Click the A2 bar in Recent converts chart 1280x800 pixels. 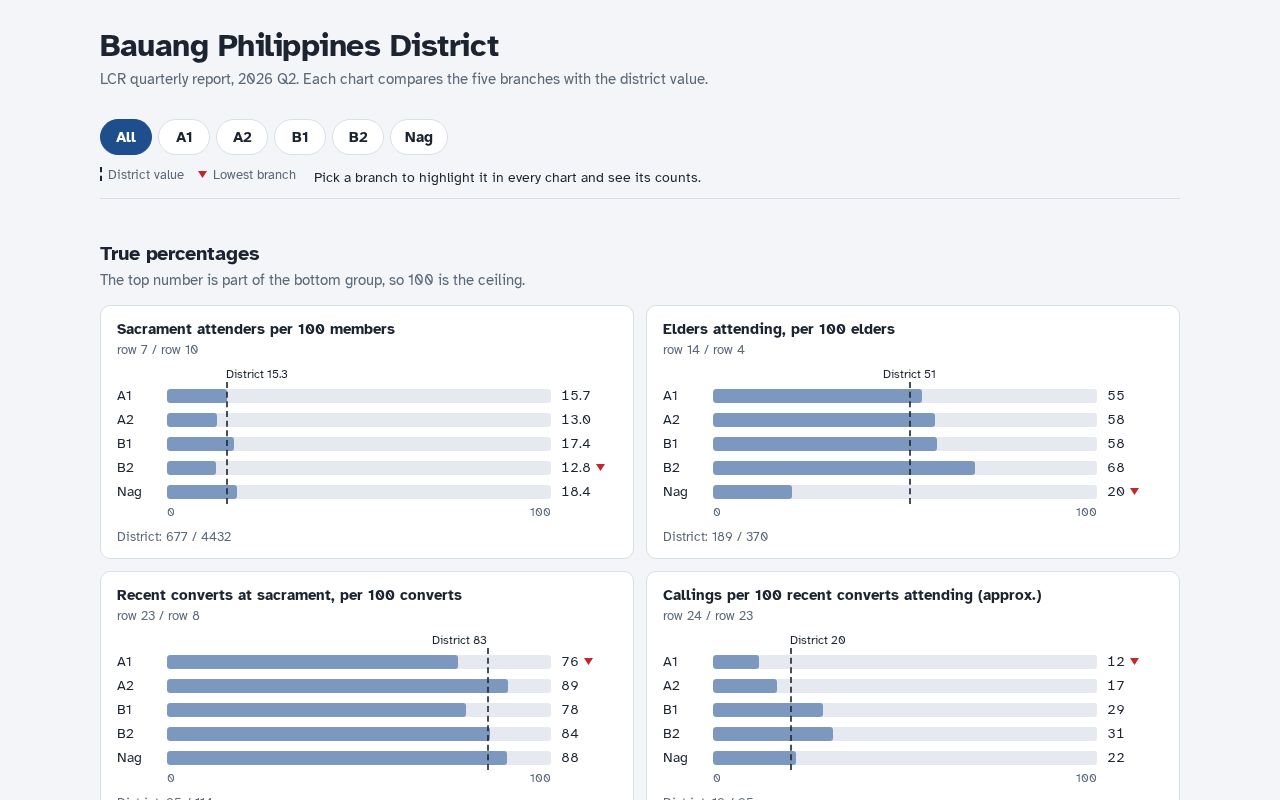coord(338,686)
